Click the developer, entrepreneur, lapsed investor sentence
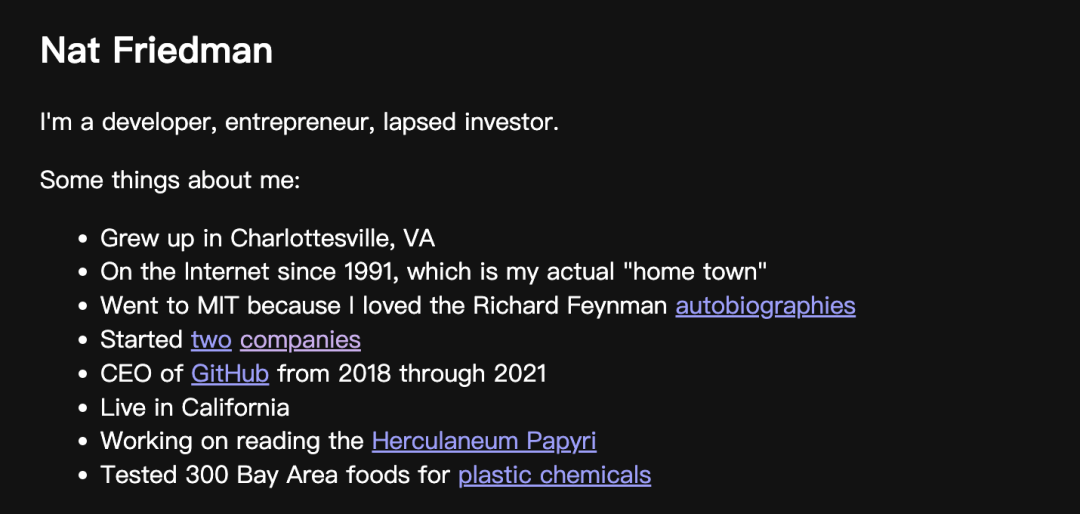 (300, 123)
